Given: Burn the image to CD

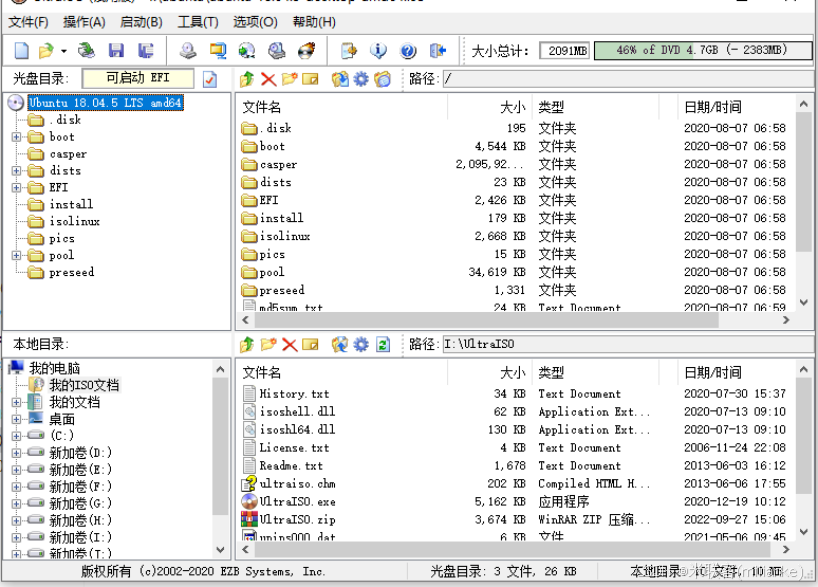Looking at the screenshot, I should 306,50.
